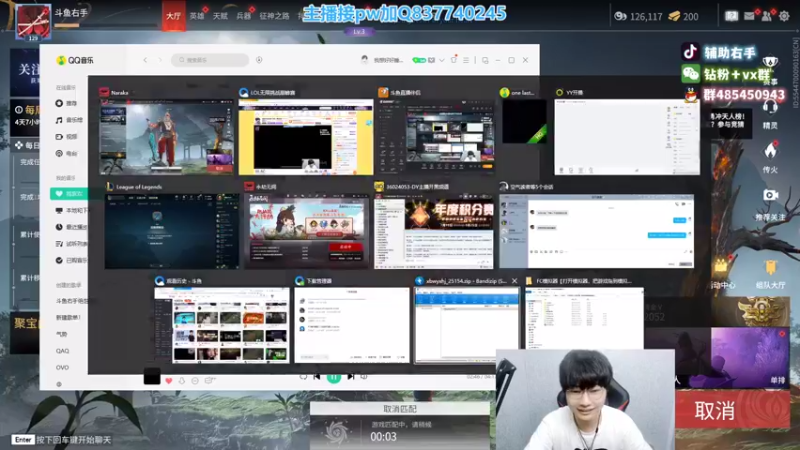Image resolution: width=800 pixels, height=450 pixels.
Task: Click 取消匹配 to cancel matchmaking
Action: pos(399,409)
